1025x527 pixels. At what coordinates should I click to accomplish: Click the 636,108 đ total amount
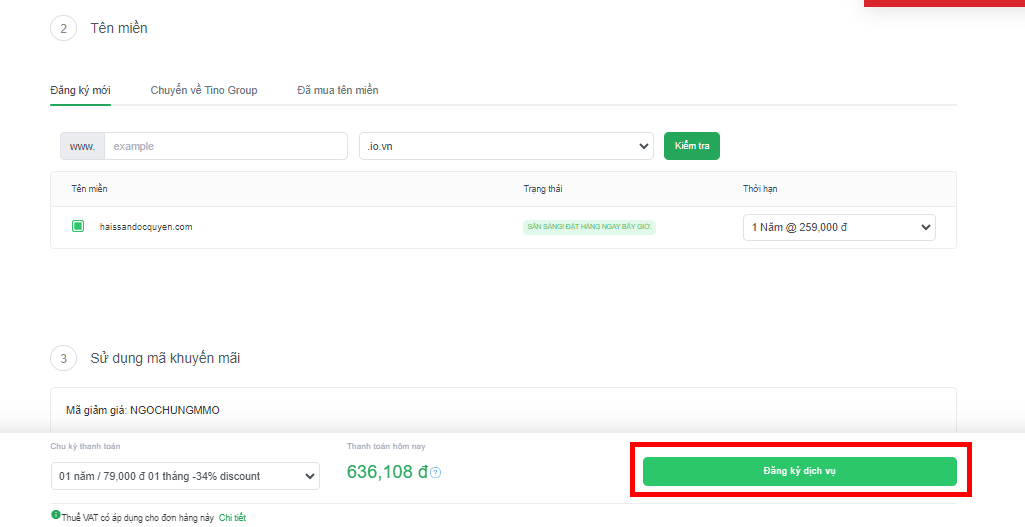(387, 472)
